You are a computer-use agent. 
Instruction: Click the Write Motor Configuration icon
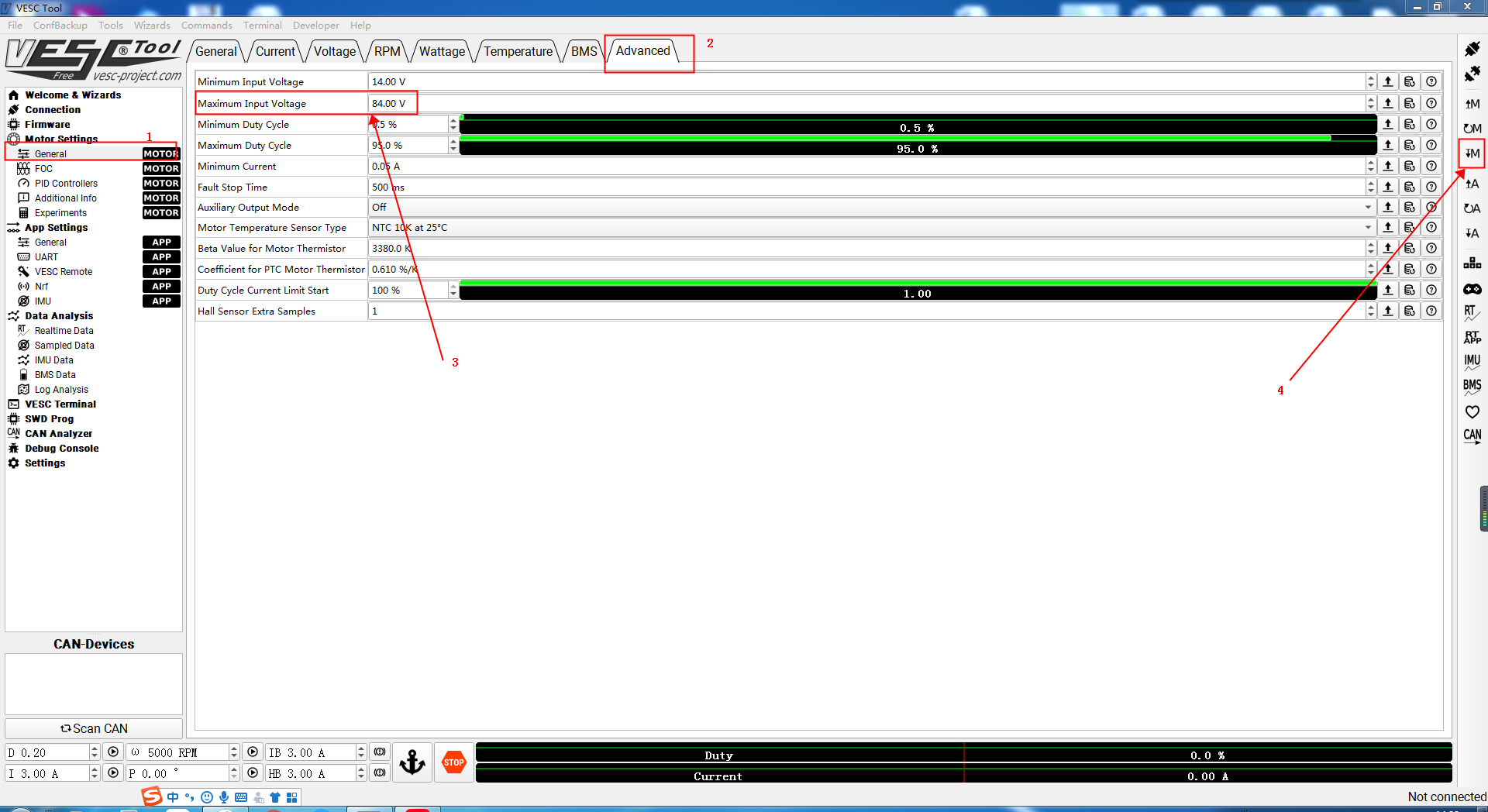(1472, 153)
